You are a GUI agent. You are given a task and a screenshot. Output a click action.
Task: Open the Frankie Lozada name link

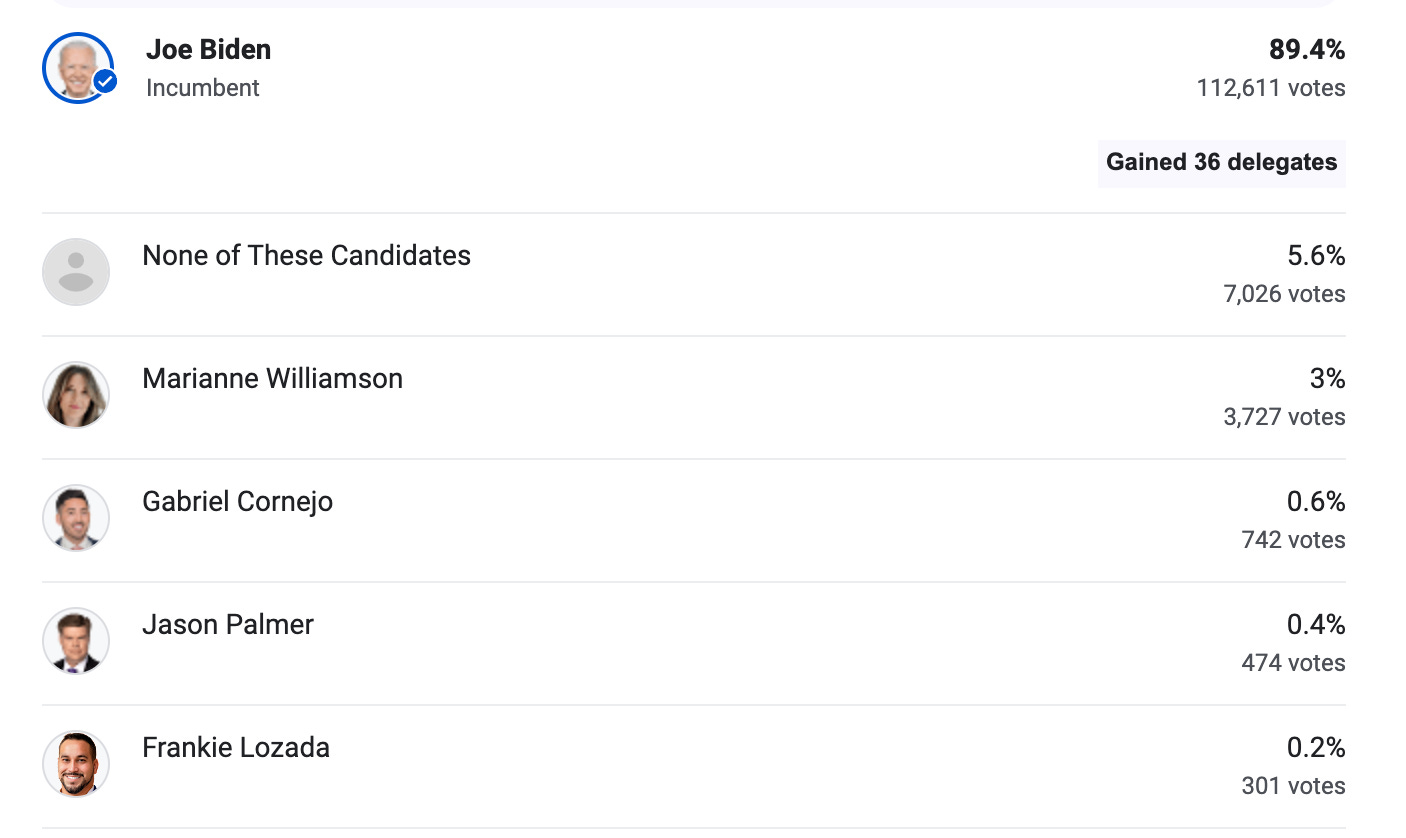(236, 748)
